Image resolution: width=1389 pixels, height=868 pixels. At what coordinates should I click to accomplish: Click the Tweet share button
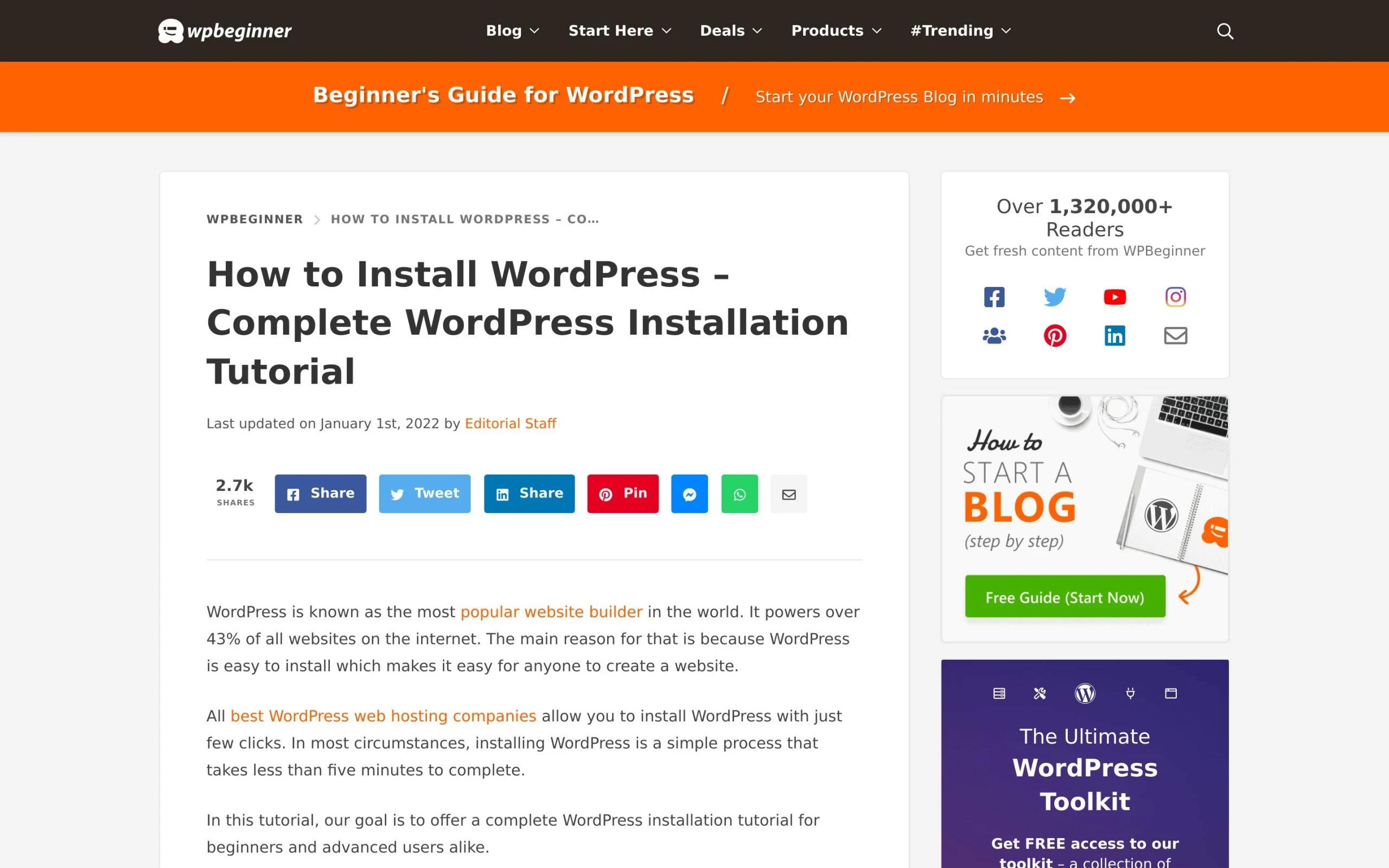[x=425, y=494]
